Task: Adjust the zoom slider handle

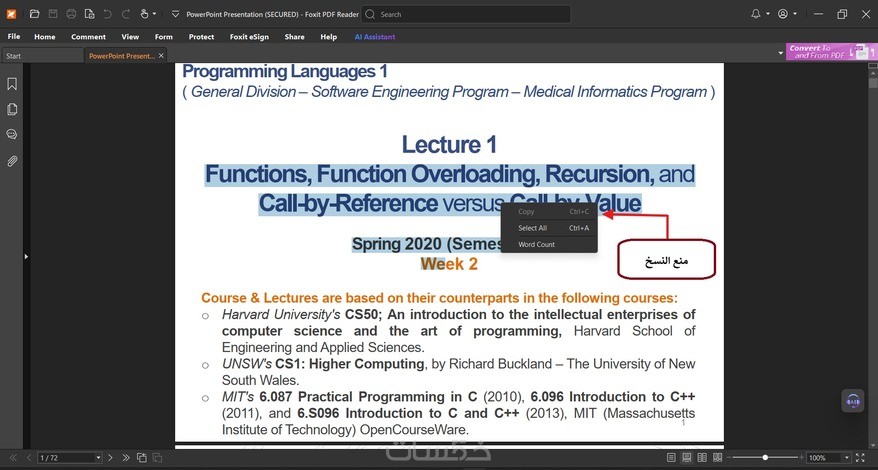Action: click(765, 458)
